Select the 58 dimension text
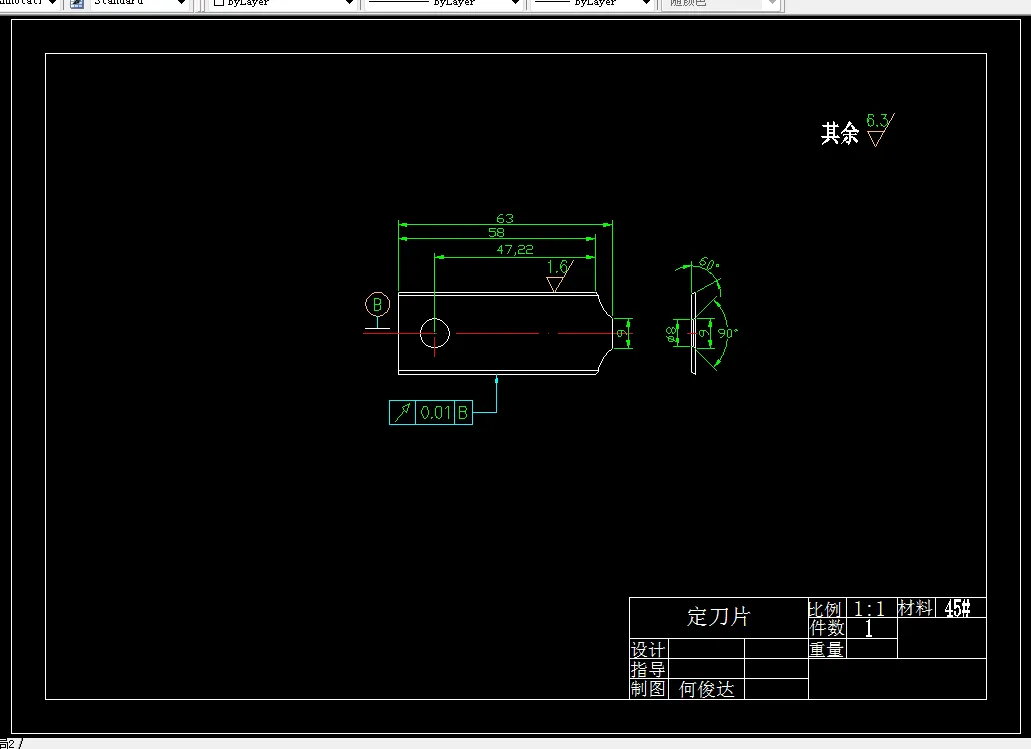 (496, 232)
